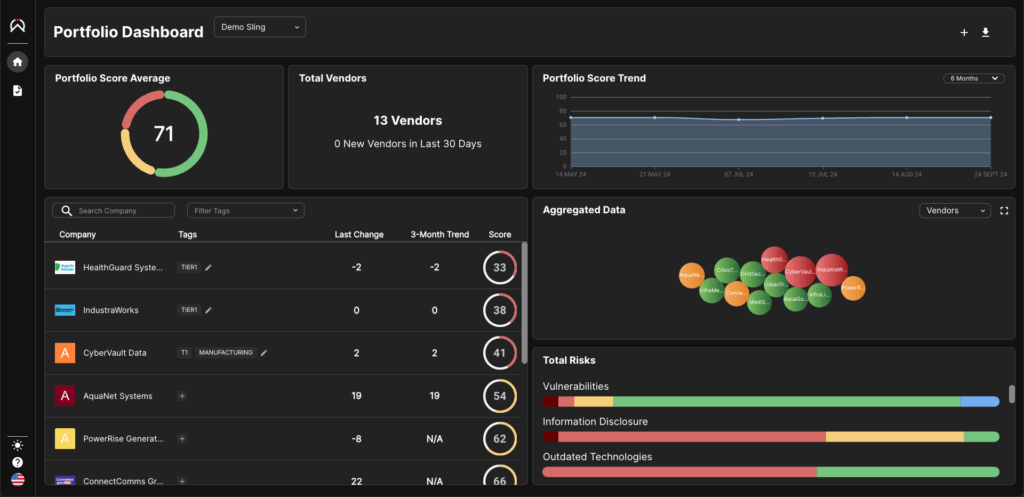This screenshot has width=1024, height=497.
Task: Open CyberVault Data vendor details
Action: pyautogui.click(x=114, y=353)
